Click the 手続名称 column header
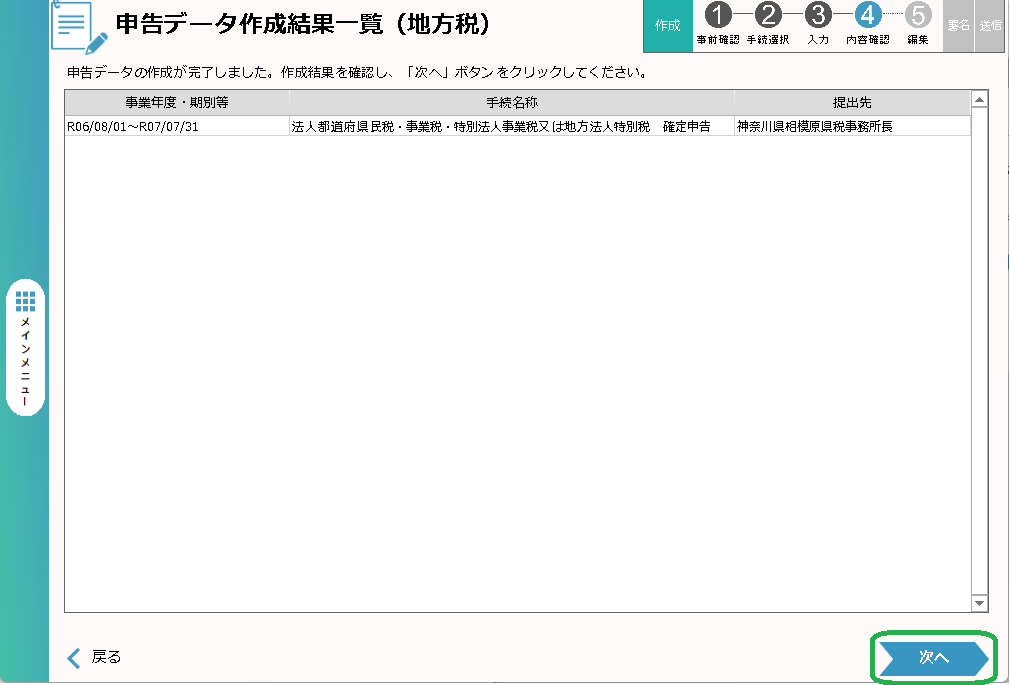This screenshot has width=1010, height=685. (x=511, y=103)
